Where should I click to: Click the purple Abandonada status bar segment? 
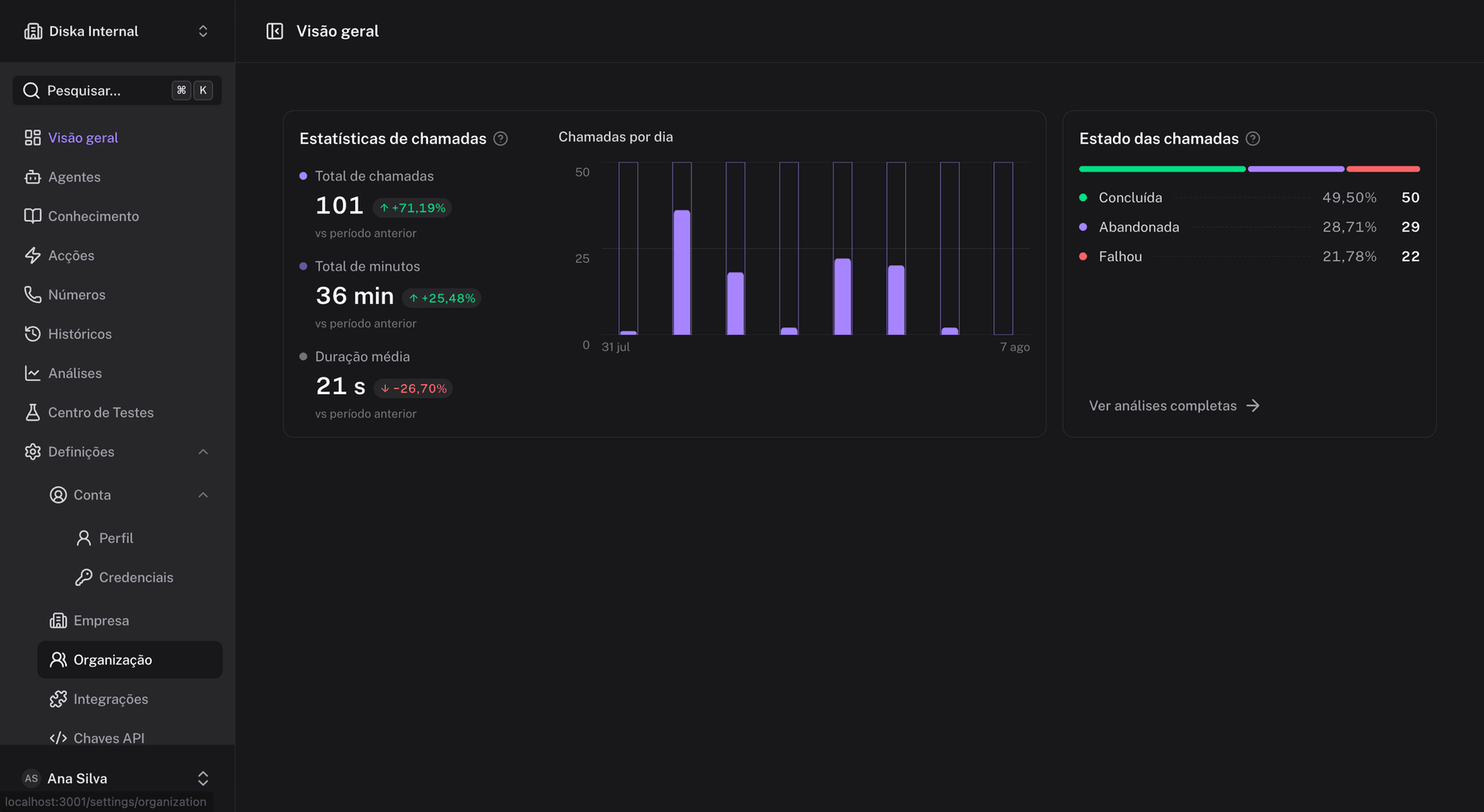[x=1296, y=169]
